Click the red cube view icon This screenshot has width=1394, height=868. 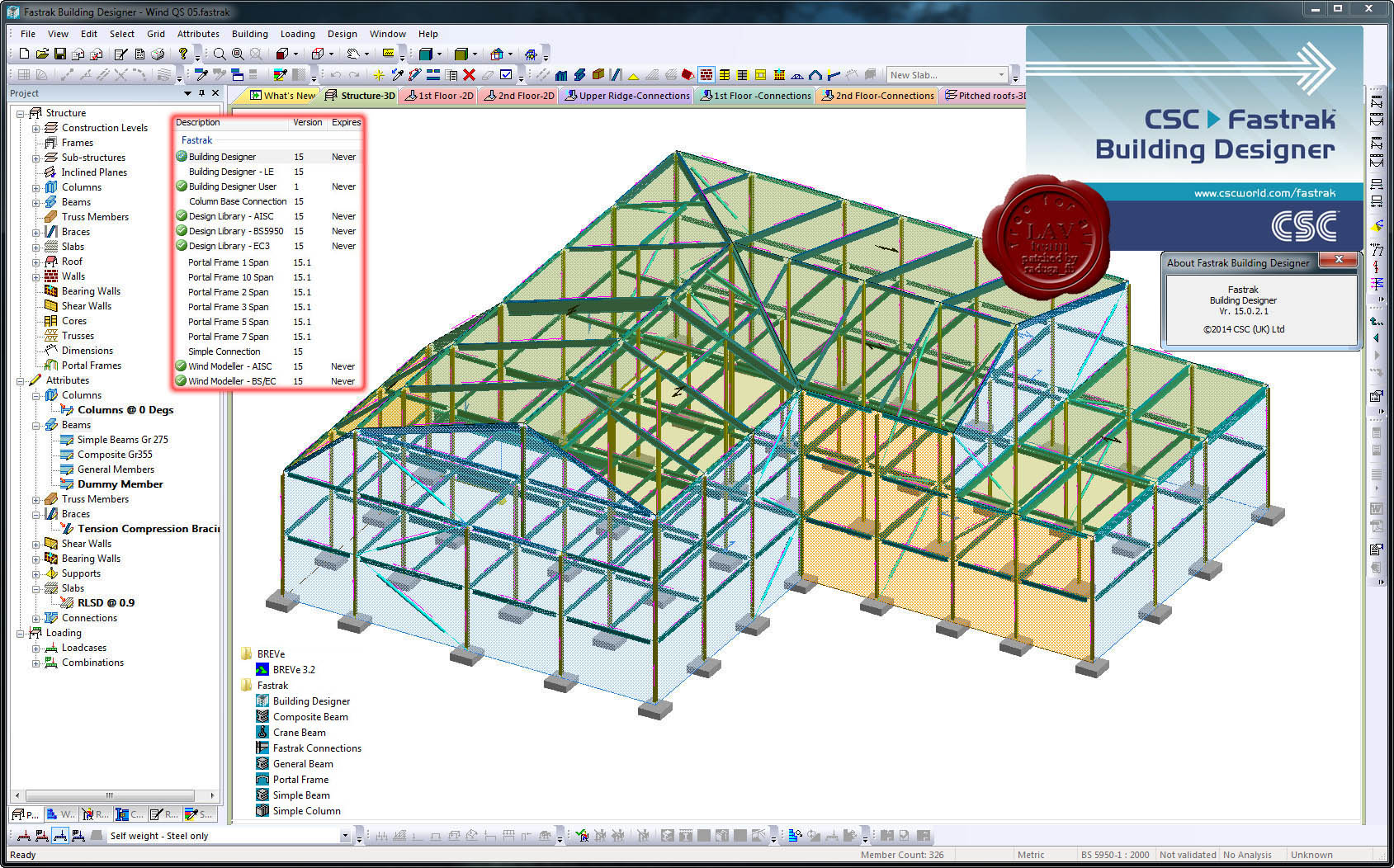(x=282, y=54)
